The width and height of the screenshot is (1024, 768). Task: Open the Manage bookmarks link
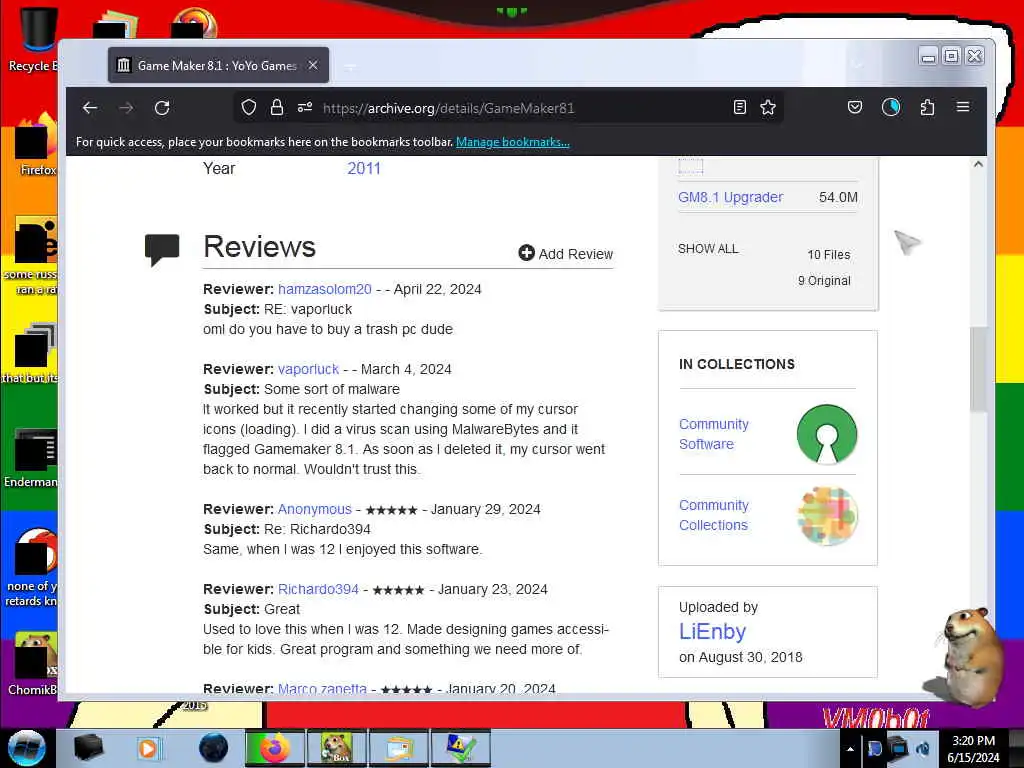pos(513,142)
